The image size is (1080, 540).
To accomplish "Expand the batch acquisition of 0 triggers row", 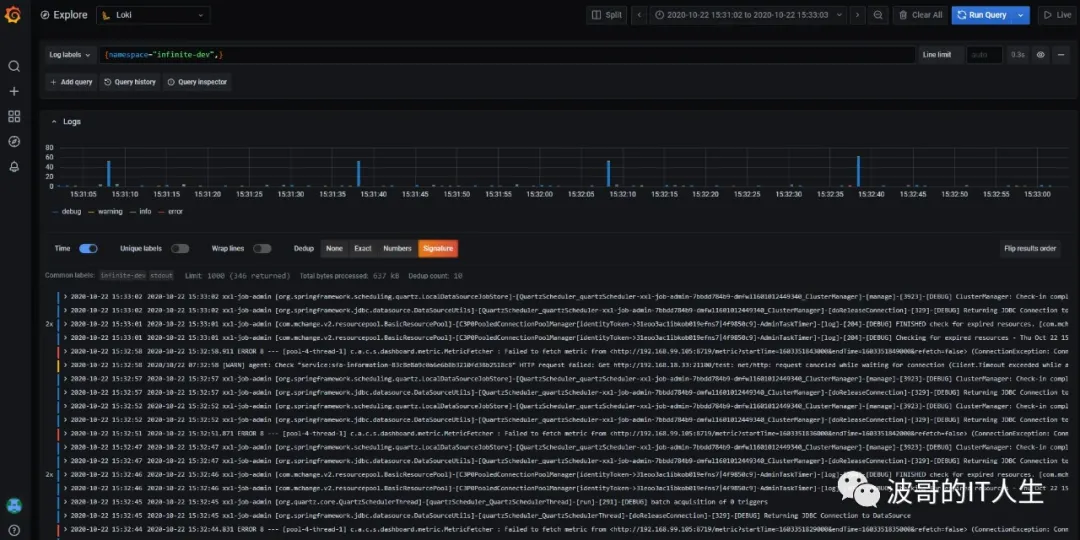I will tap(565, 502).
